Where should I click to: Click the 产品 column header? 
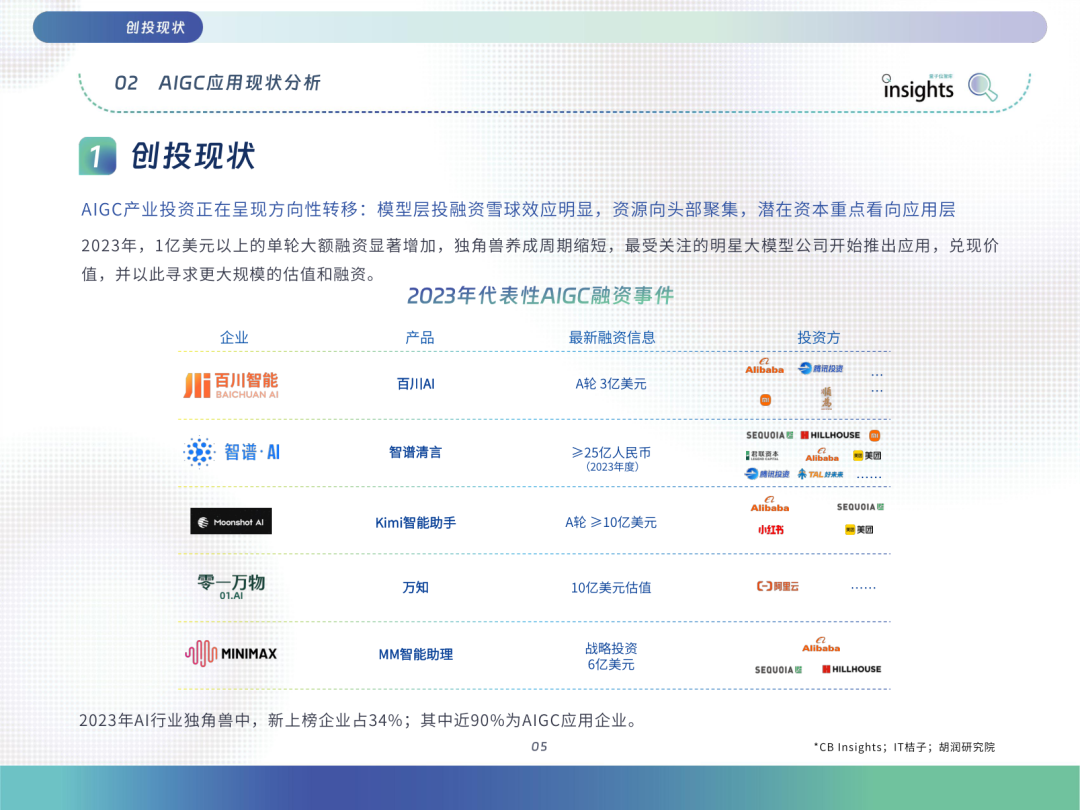[419, 338]
